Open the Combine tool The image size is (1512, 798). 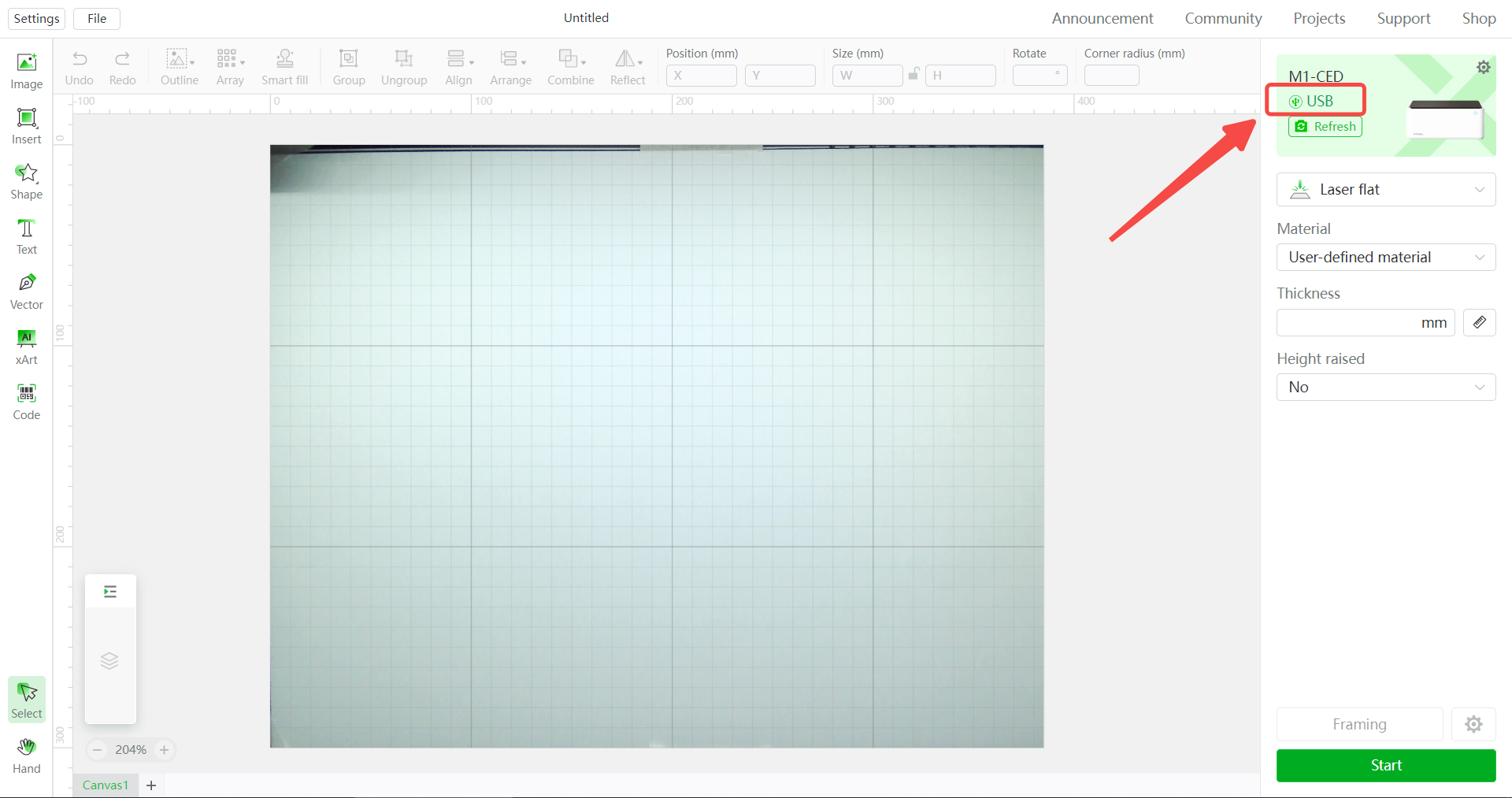(x=570, y=67)
